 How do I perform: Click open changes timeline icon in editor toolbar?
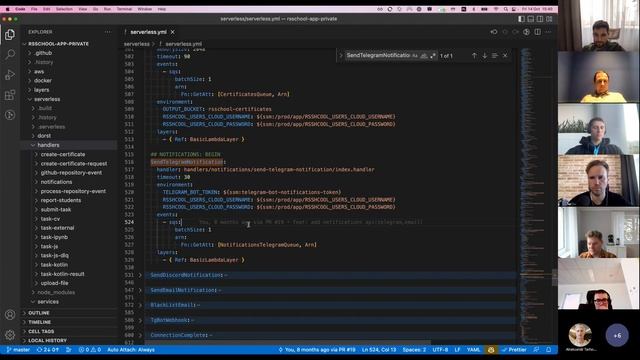(494, 32)
